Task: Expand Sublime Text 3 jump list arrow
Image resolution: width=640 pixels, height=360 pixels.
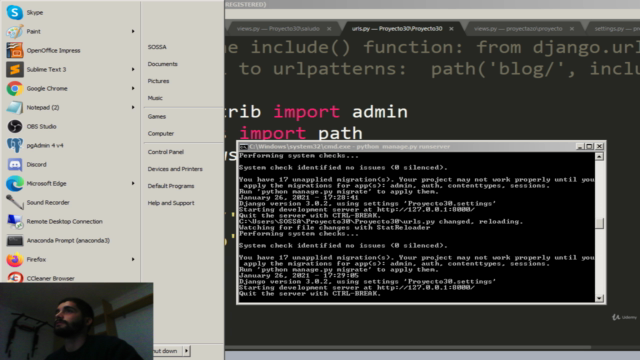Action: click(x=133, y=69)
